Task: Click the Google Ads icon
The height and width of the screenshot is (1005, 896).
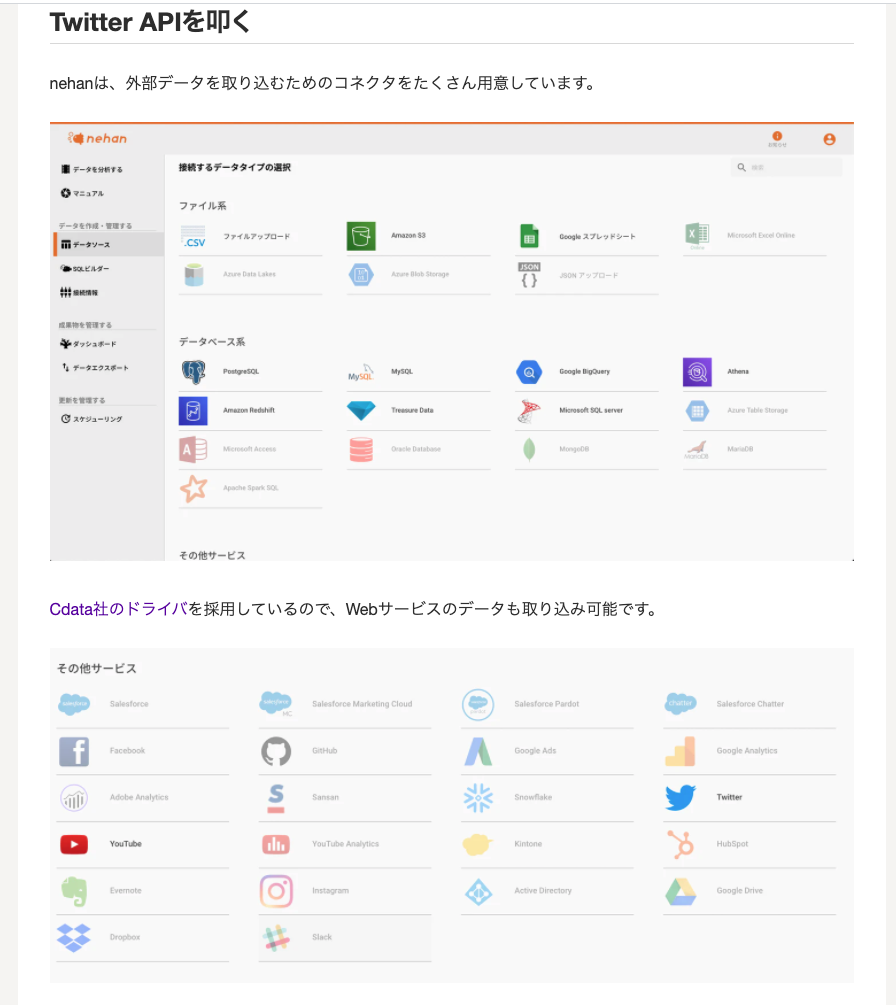Action: pos(478,751)
